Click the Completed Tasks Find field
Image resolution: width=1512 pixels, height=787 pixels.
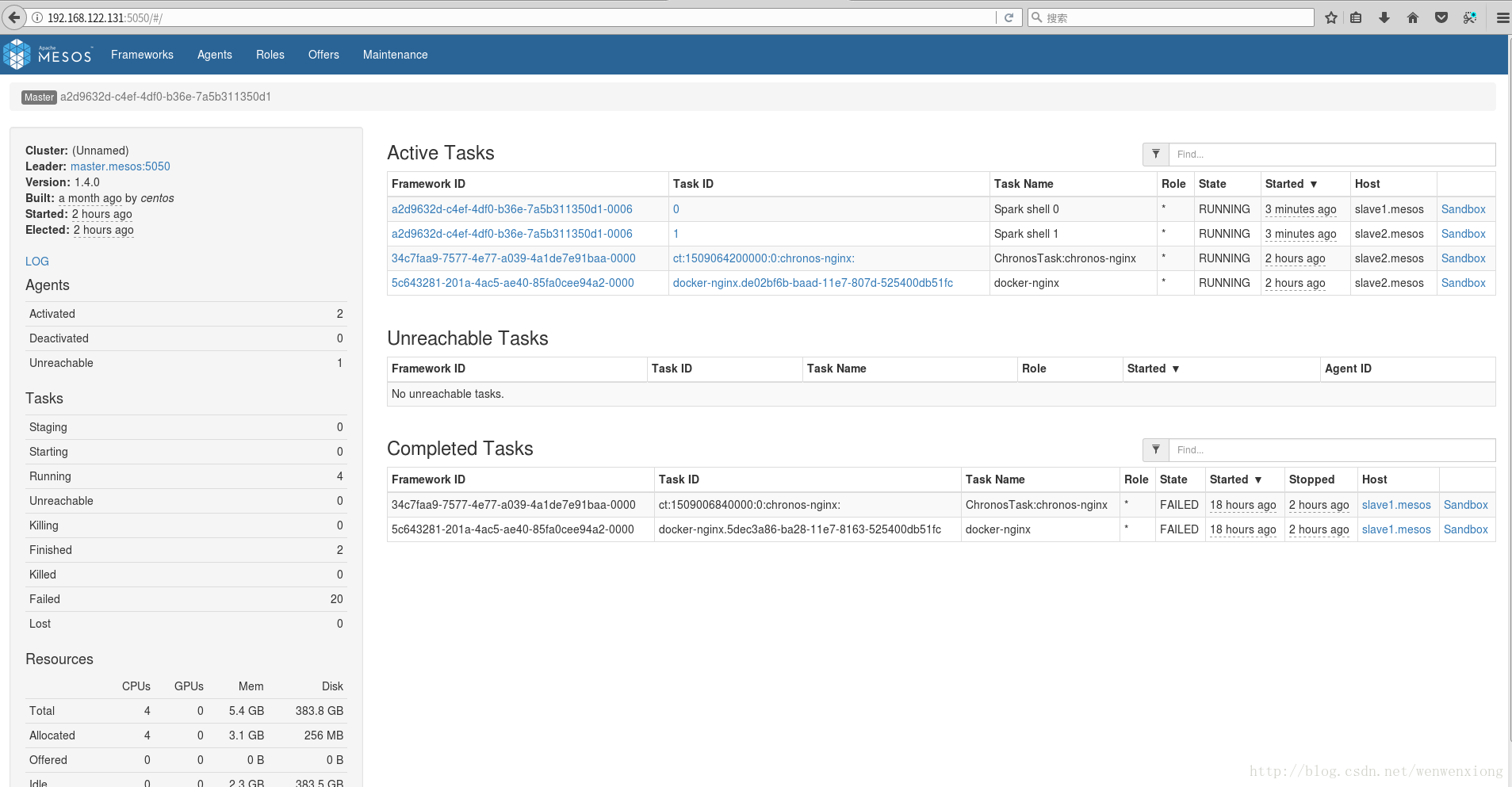click(x=1332, y=450)
